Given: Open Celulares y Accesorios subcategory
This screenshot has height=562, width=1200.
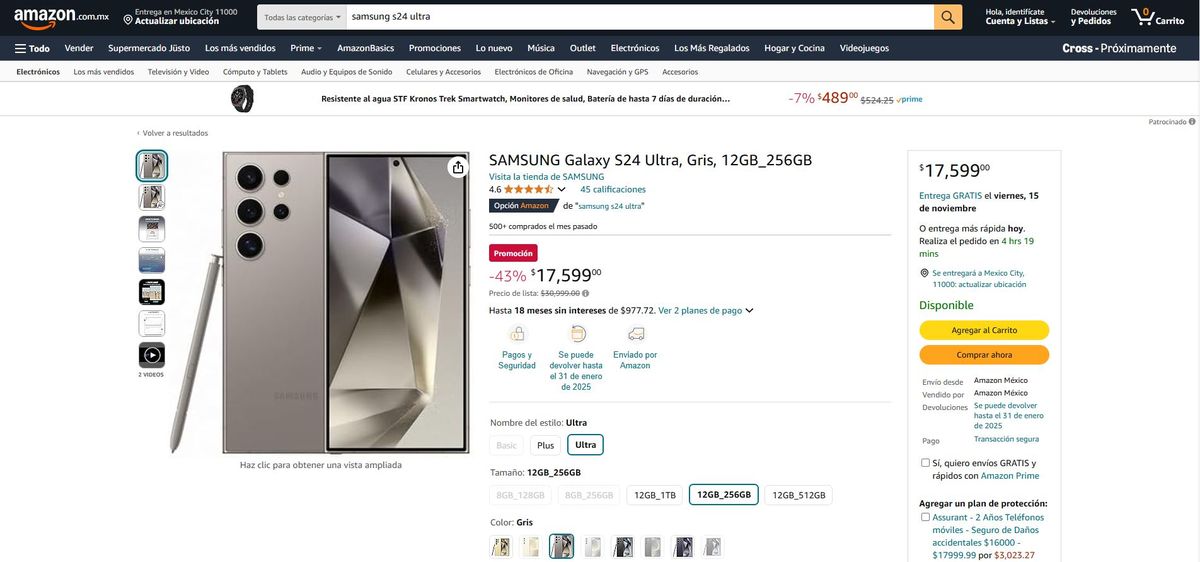Looking at the screenshot, I should point(443,72).
